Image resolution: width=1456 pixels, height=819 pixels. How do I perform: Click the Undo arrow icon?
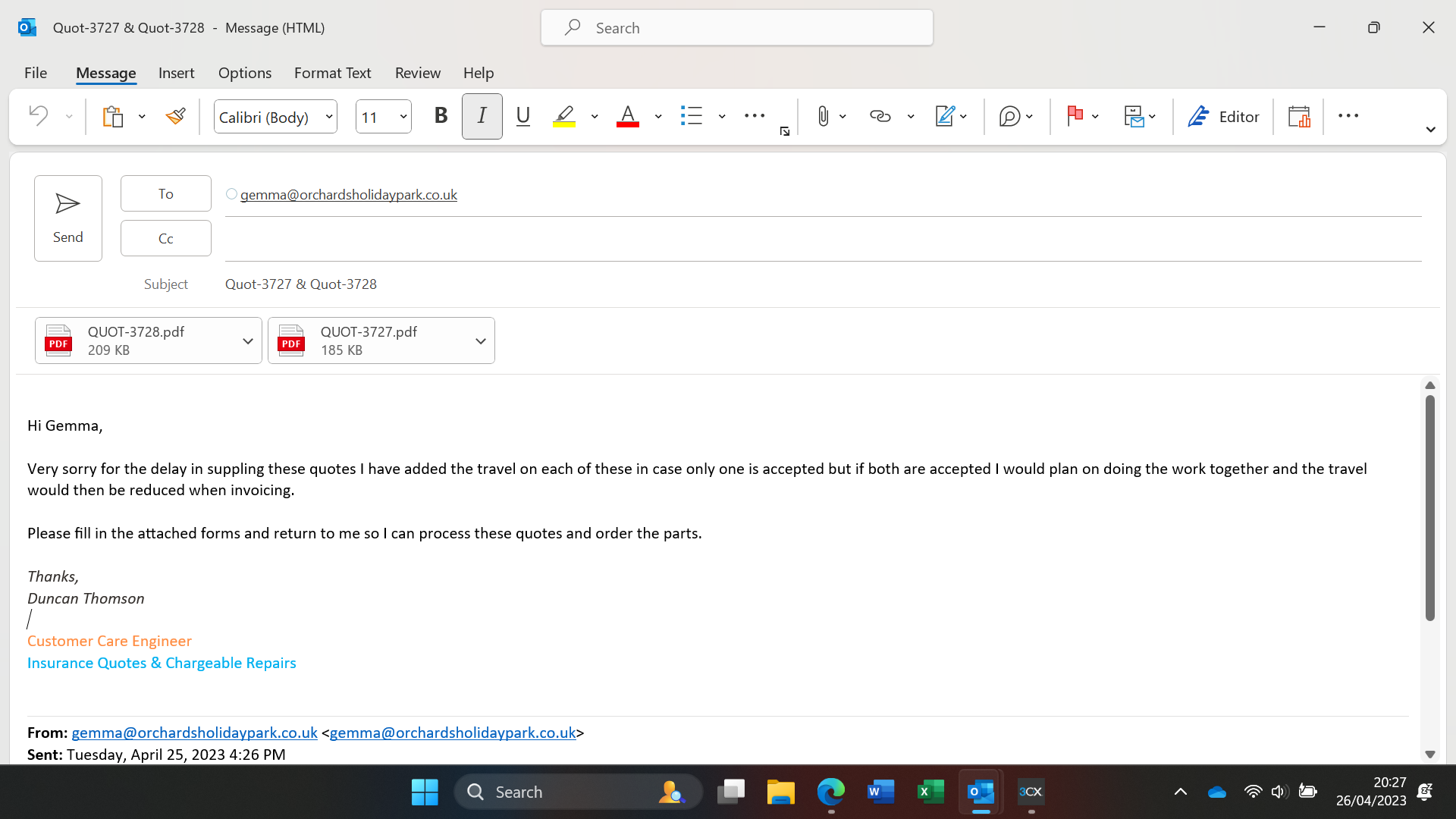click(x=38, y=116)
